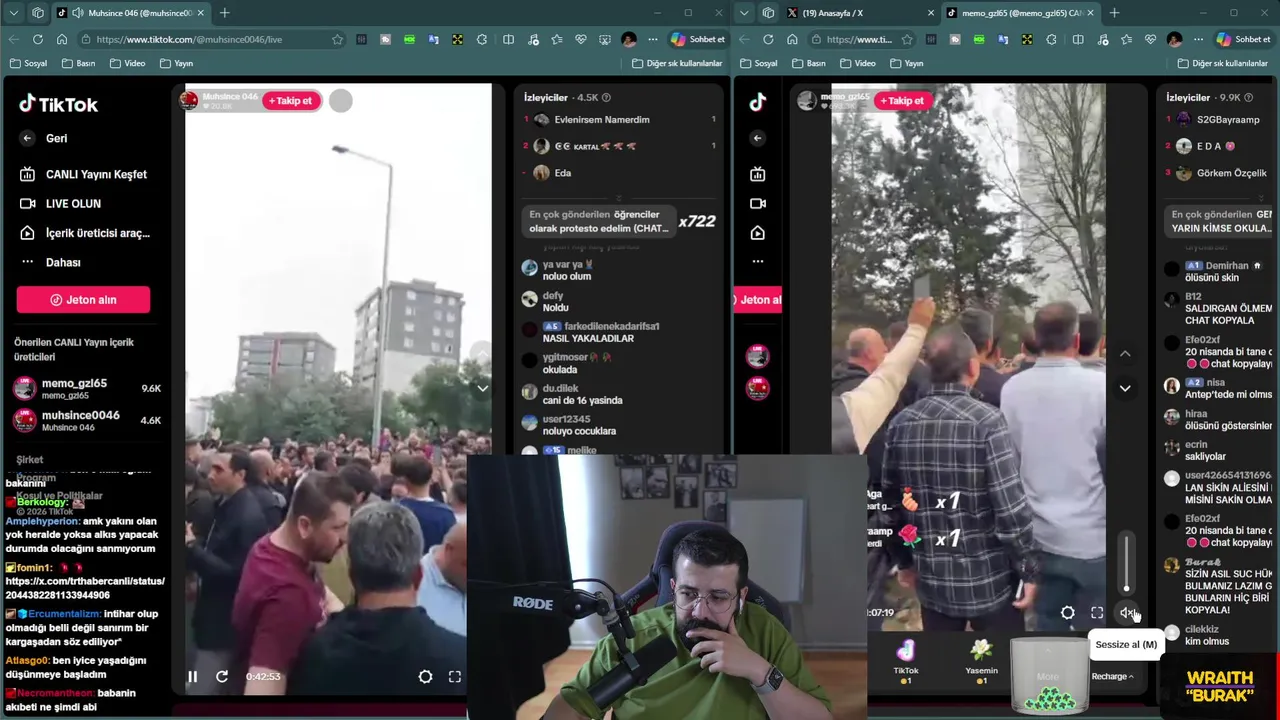Go to next live in left player

[x=482, y=388]
